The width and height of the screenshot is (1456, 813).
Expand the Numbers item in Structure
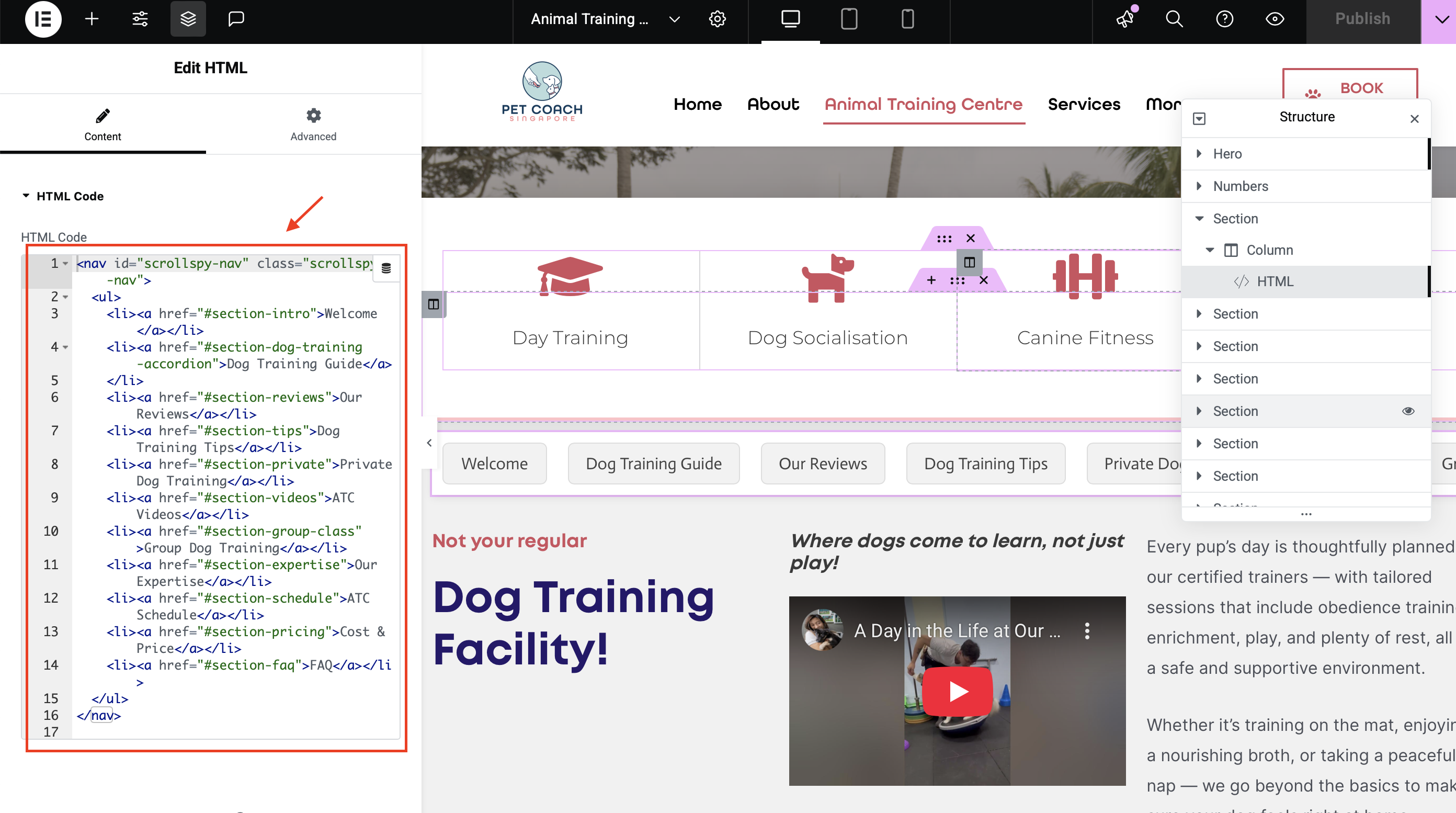(1199, 186)
